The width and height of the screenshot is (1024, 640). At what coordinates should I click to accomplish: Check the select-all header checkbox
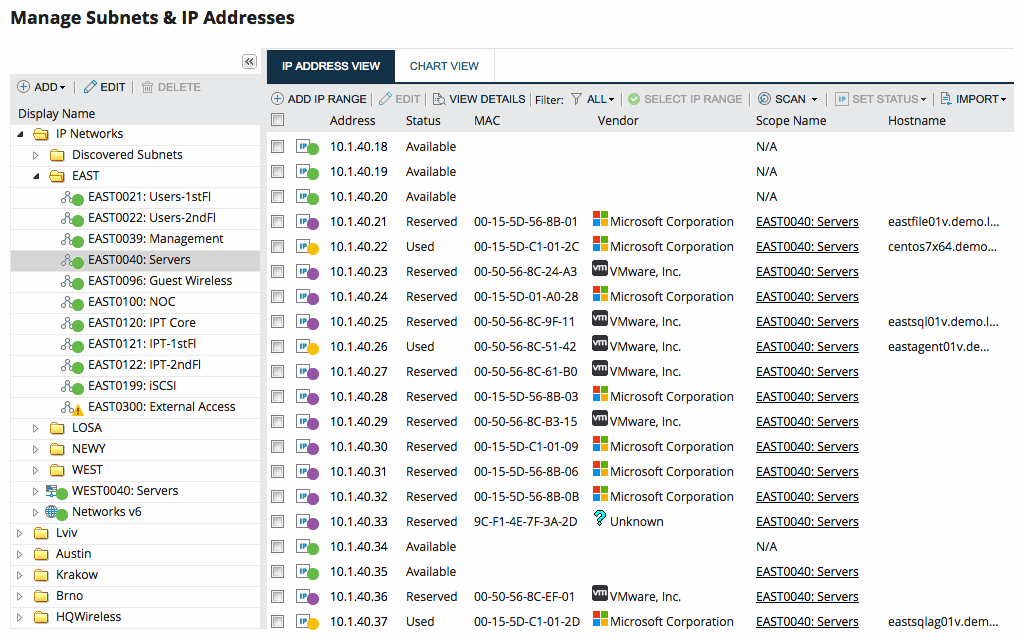coord(278,120)
